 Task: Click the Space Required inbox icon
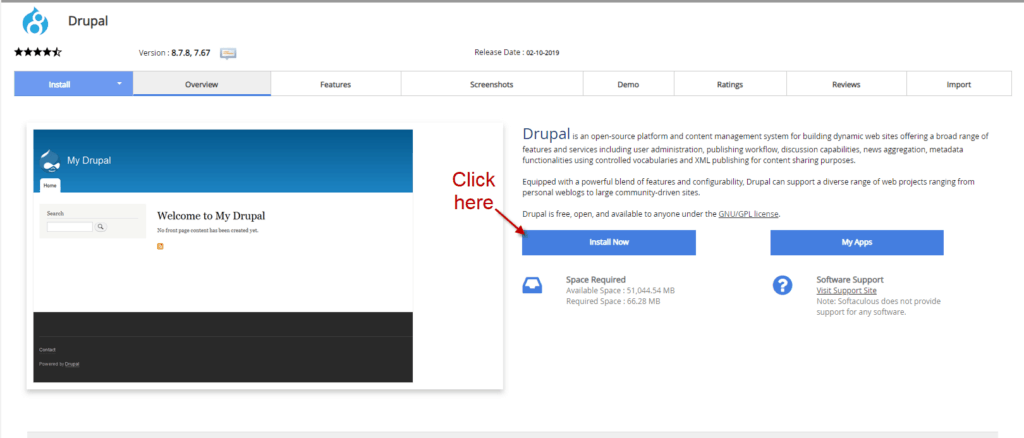pos(532,286)
